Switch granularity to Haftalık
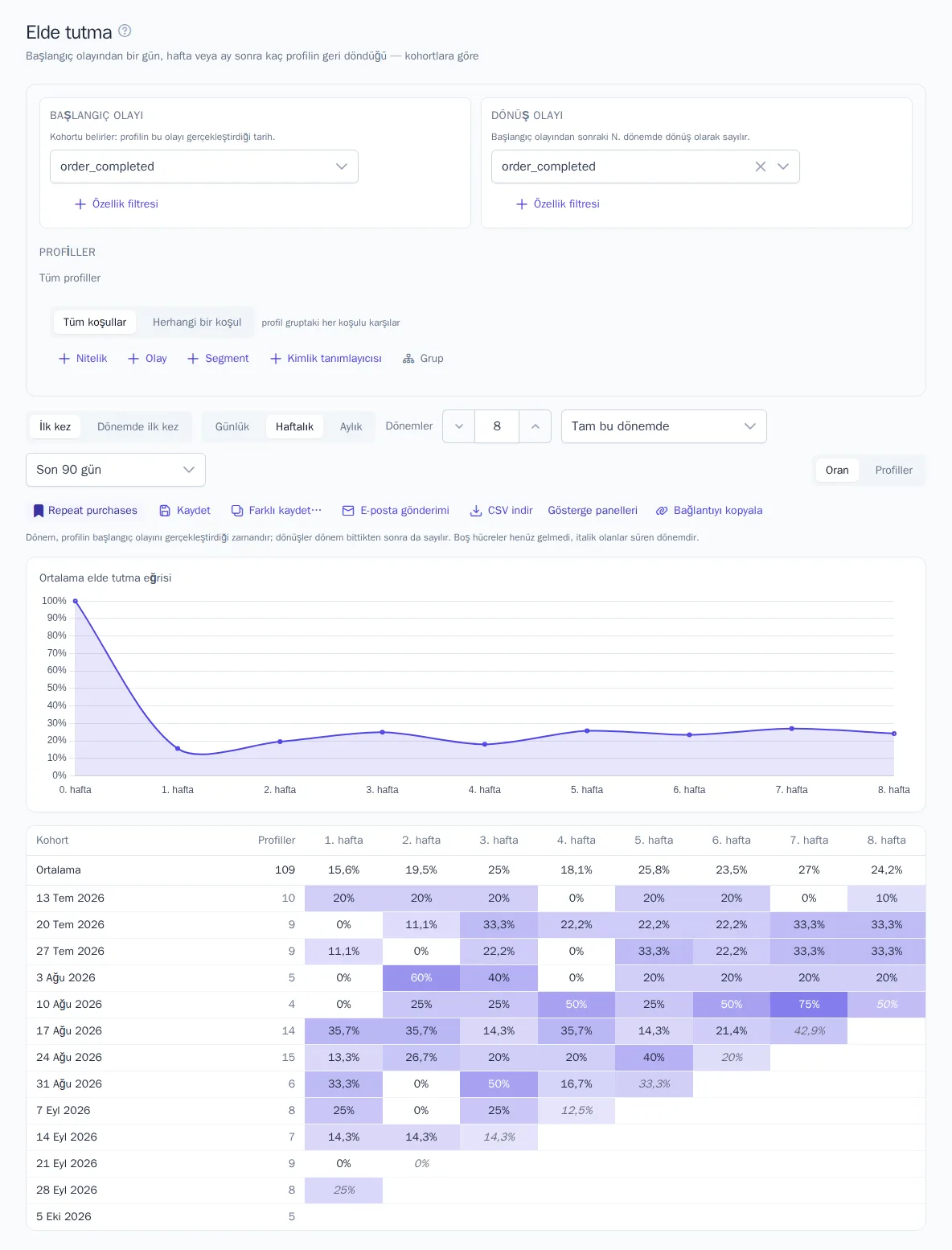Screen dimensions: 952x1250 pos(294,427)
